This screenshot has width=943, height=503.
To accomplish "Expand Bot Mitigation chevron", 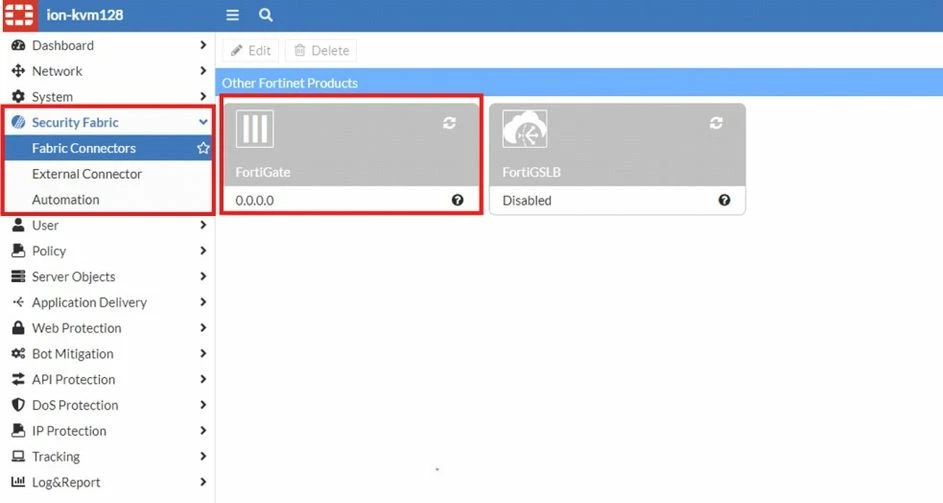I will [x=203, y=353].
